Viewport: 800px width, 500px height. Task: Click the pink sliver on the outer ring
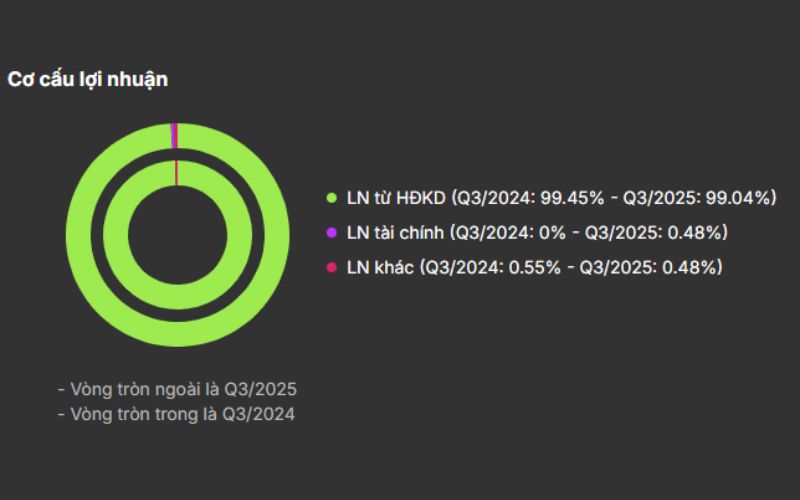click(177, 135)
